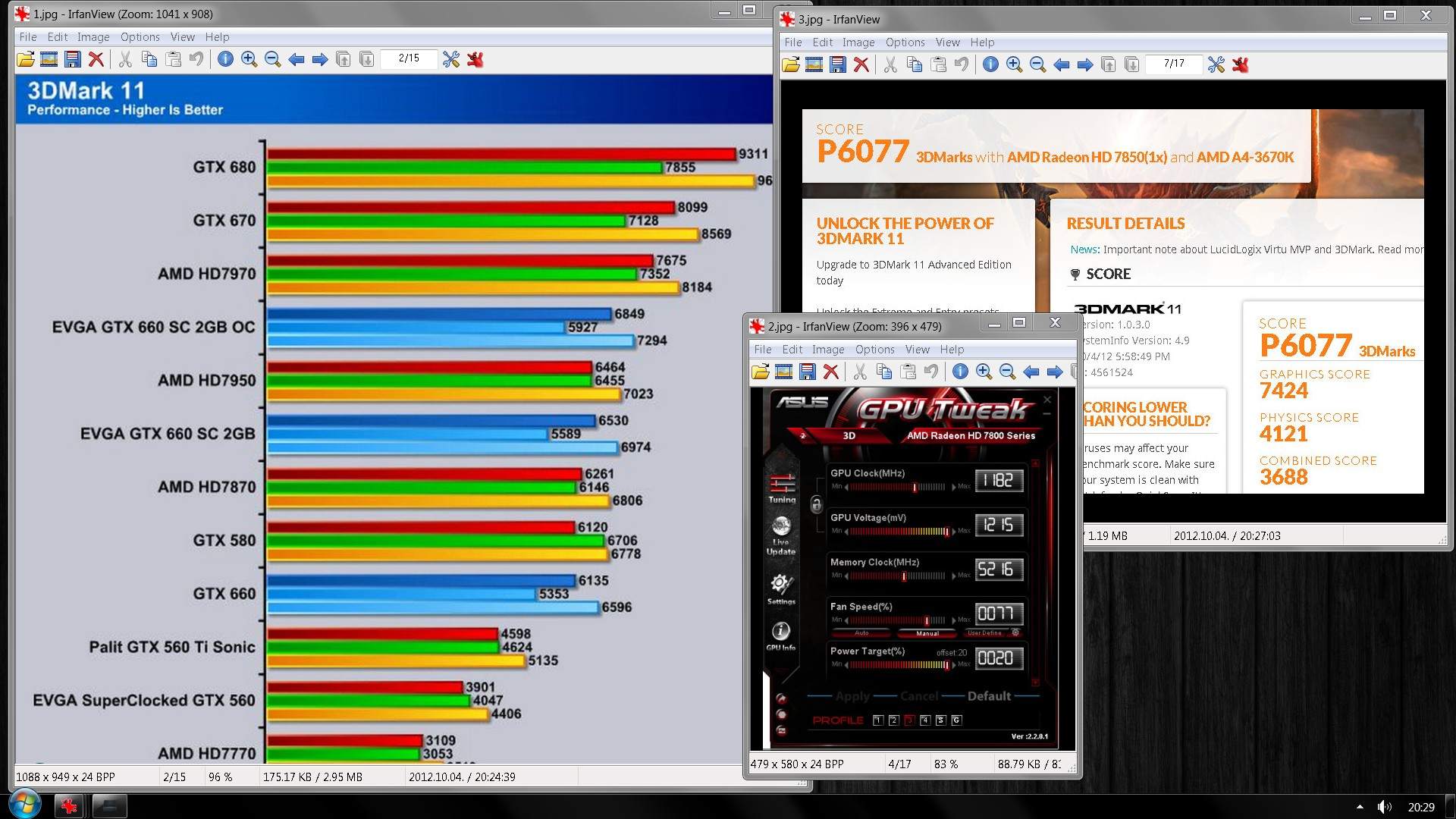Save the image in the 3.jpg window
Viewport: 1456px width, 819px height.
coord(838,64)
